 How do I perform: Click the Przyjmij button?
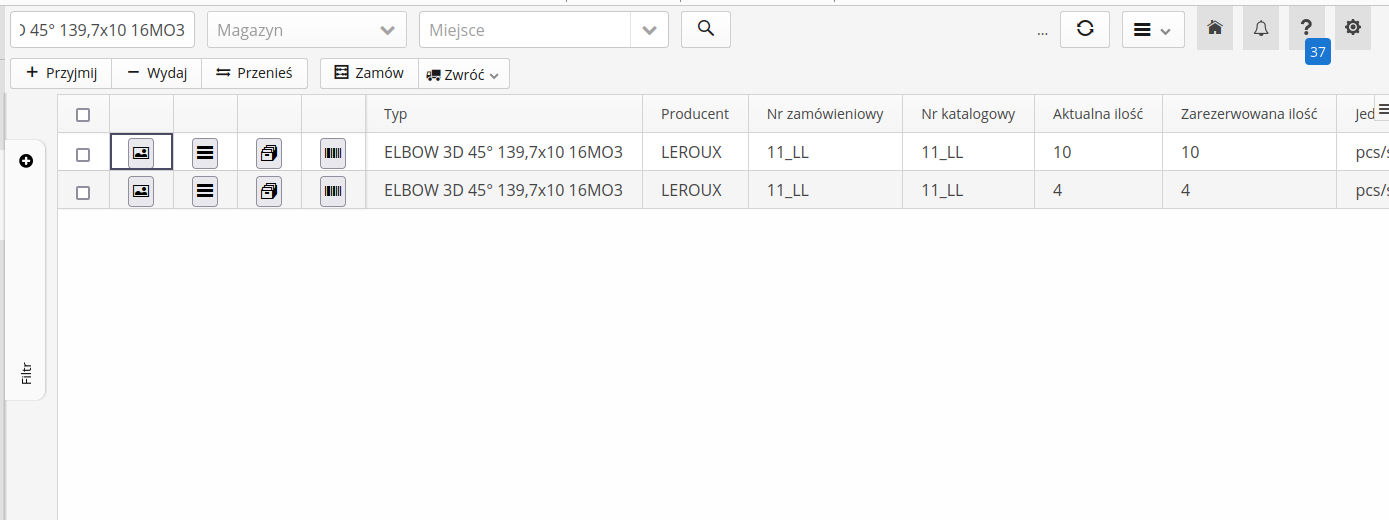(x=61, y=73)
